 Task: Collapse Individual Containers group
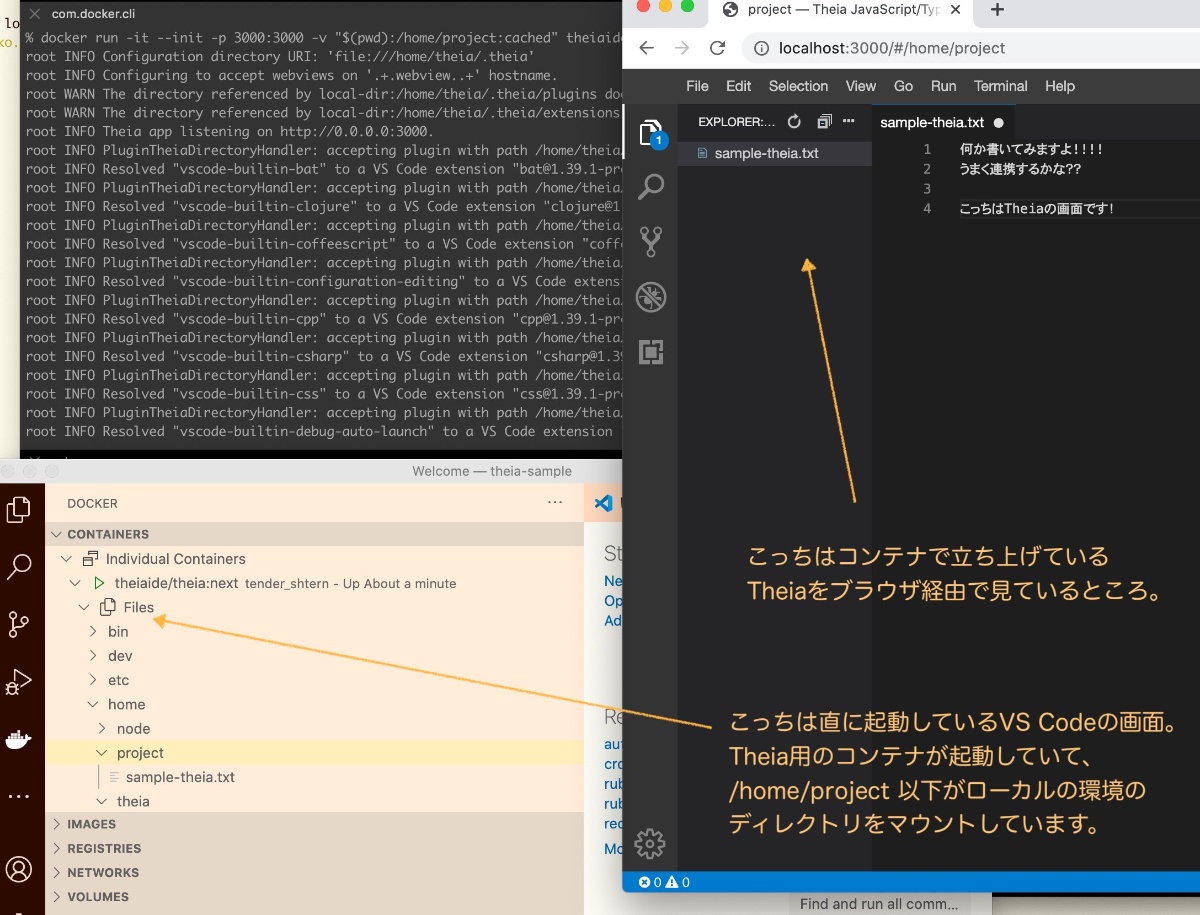point(66,559)
